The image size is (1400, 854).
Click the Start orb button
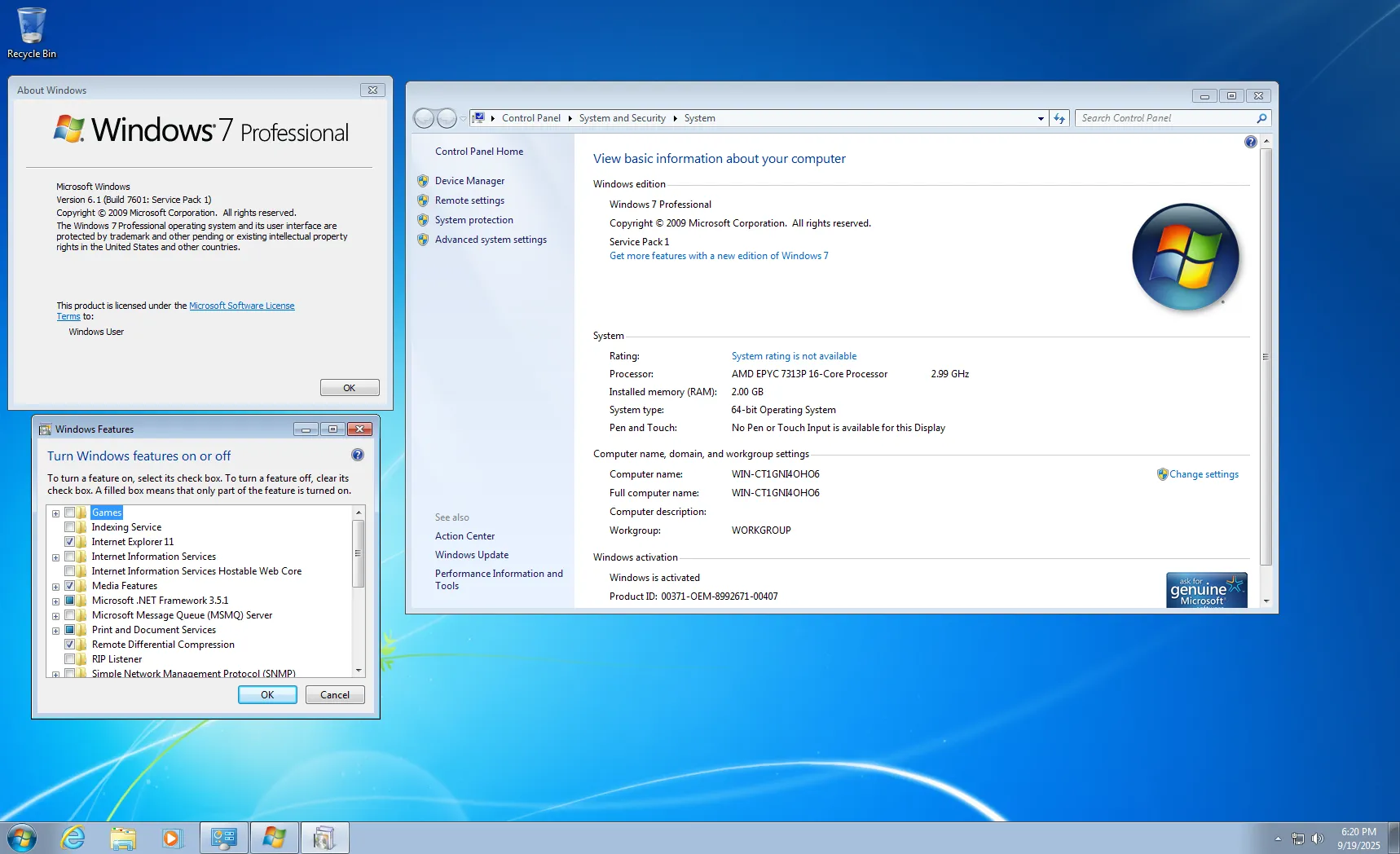pyautogui.click(x=21, y=838)
